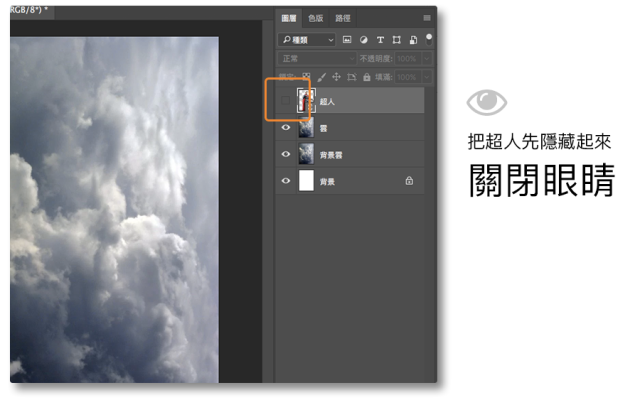Image resolution: width=640 pixels, height=400 pixels.
Task: Open the 不透明度 opacity dropdown
Action: pyautogui.click(x=428, y=58)
